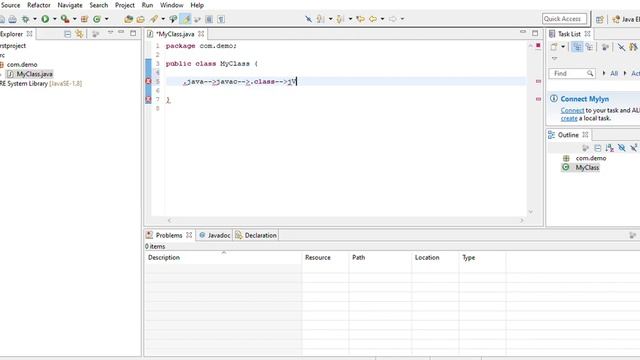Click the editor horizontal scrollbar

345,220
